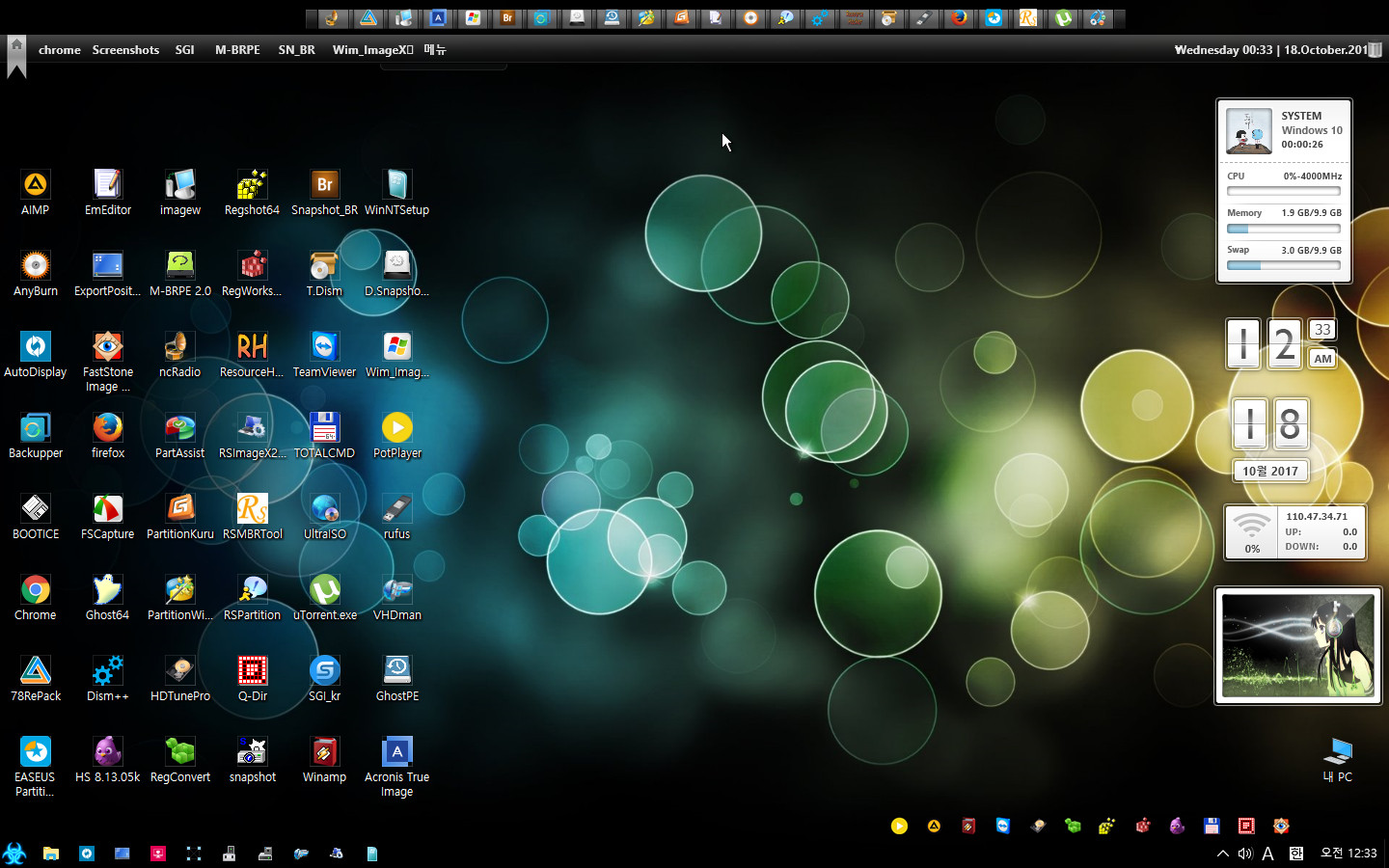Open the TeamViewer desktop icon

[325, 355]
